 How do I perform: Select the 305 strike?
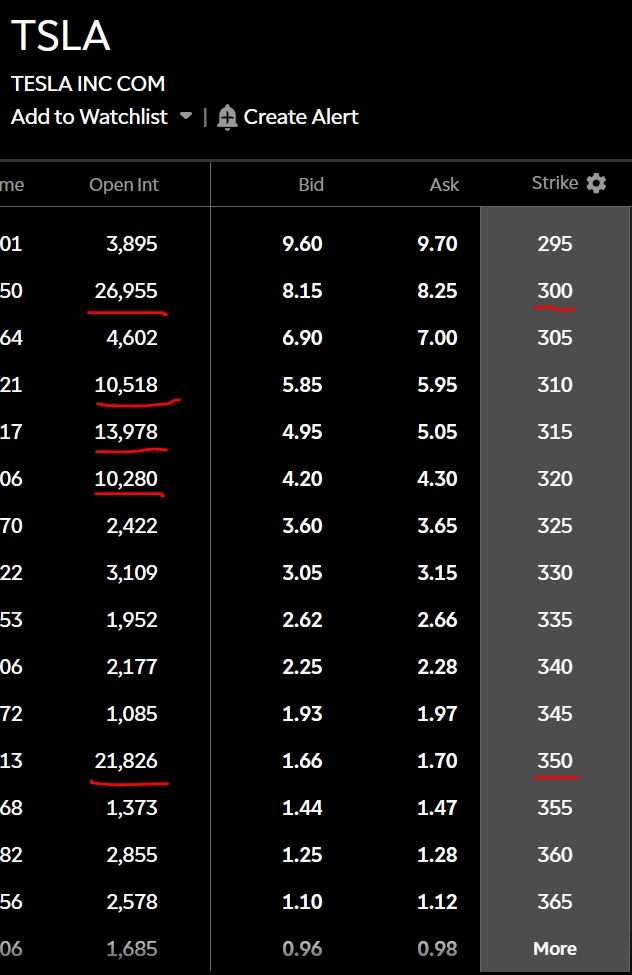tap(555, 338)
